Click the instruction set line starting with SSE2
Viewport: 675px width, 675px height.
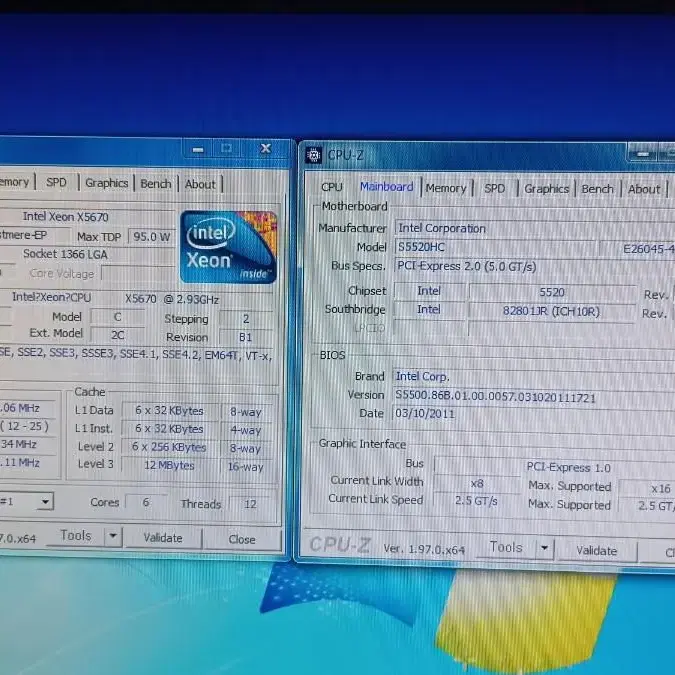(136, 355)
